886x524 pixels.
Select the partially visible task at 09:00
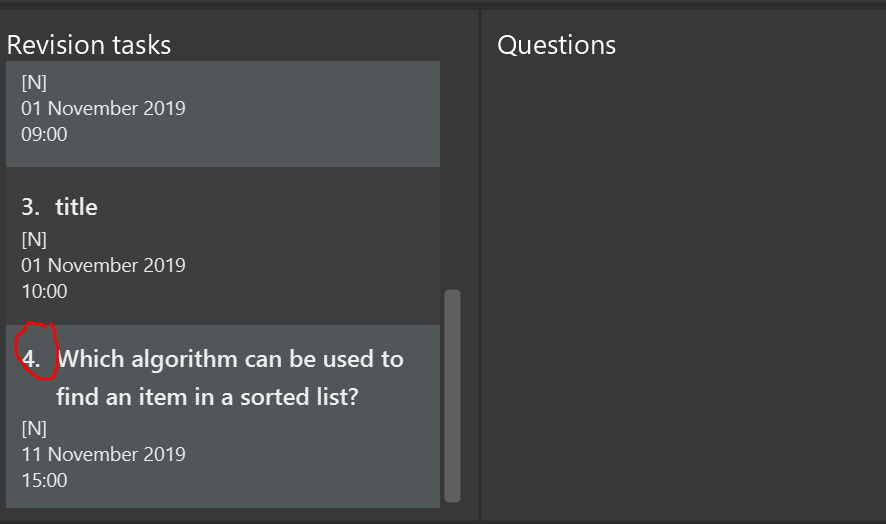[x=223, y=114]
